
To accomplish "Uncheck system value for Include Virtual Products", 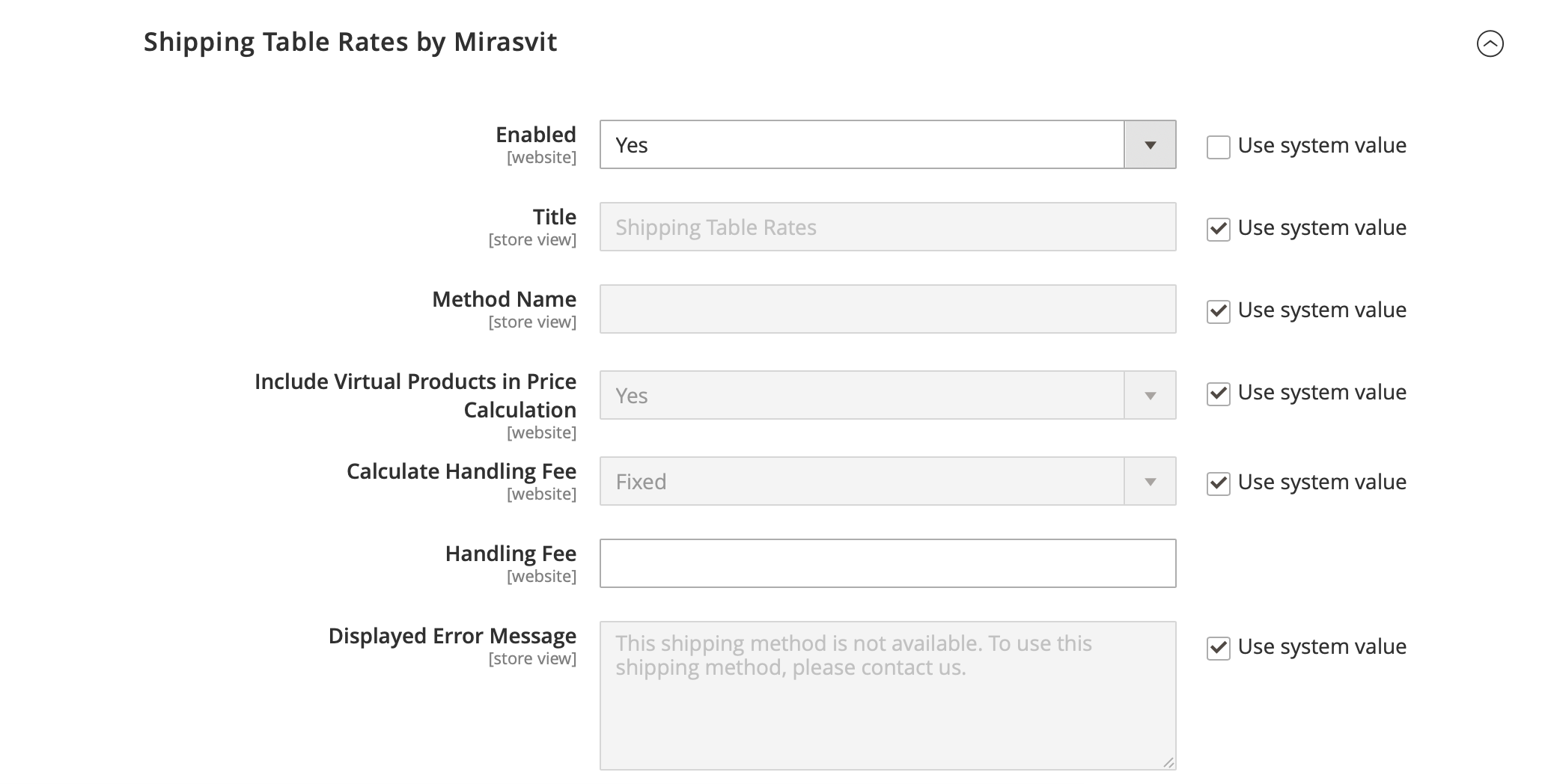I will tap(1218, 393).
